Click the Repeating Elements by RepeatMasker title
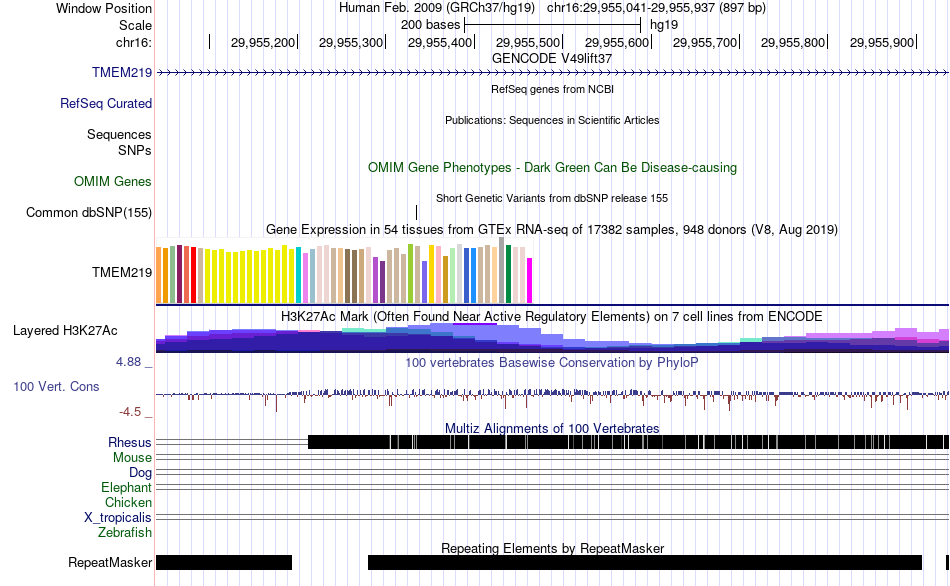950x586 pixels. [553, 548]
